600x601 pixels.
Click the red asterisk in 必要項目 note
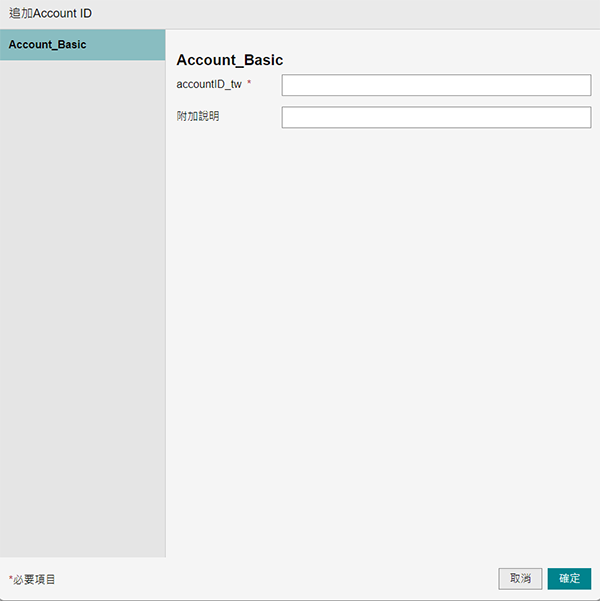point(11,578)
